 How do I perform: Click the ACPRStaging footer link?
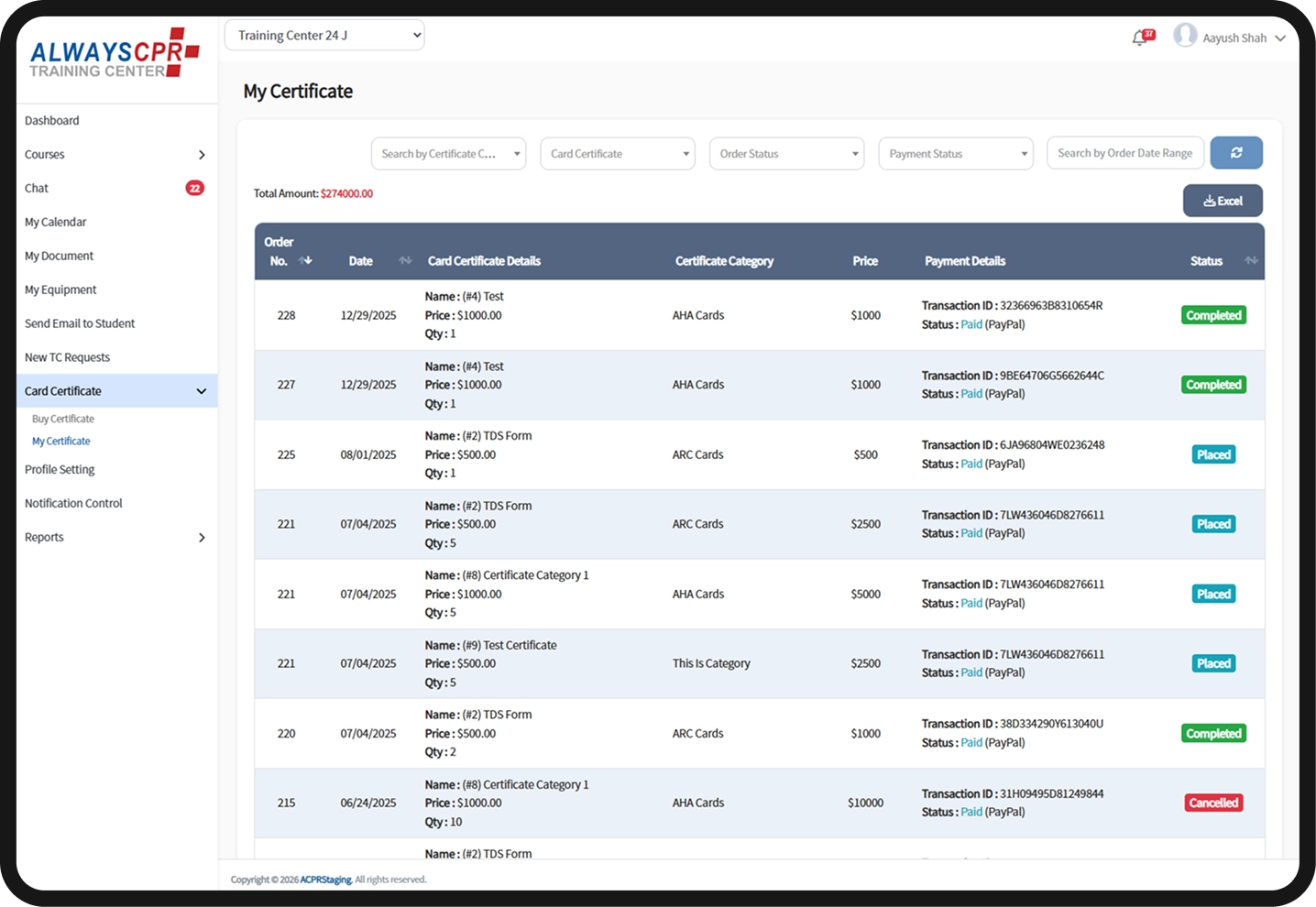coord(326,880)
